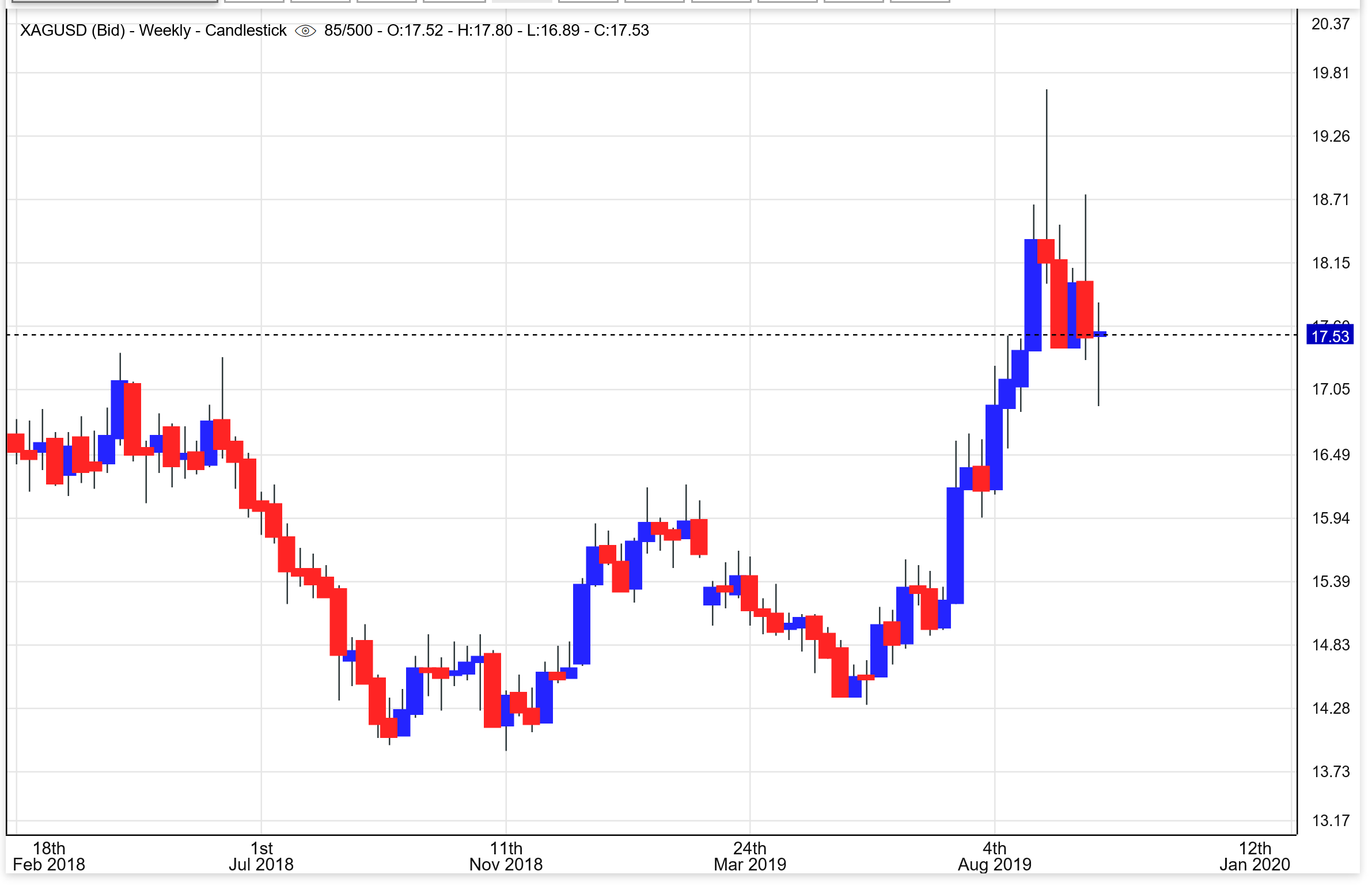Click the 18.71 price axis label
This screenshot has height=886, width=1372.
tap(1330, 200)
